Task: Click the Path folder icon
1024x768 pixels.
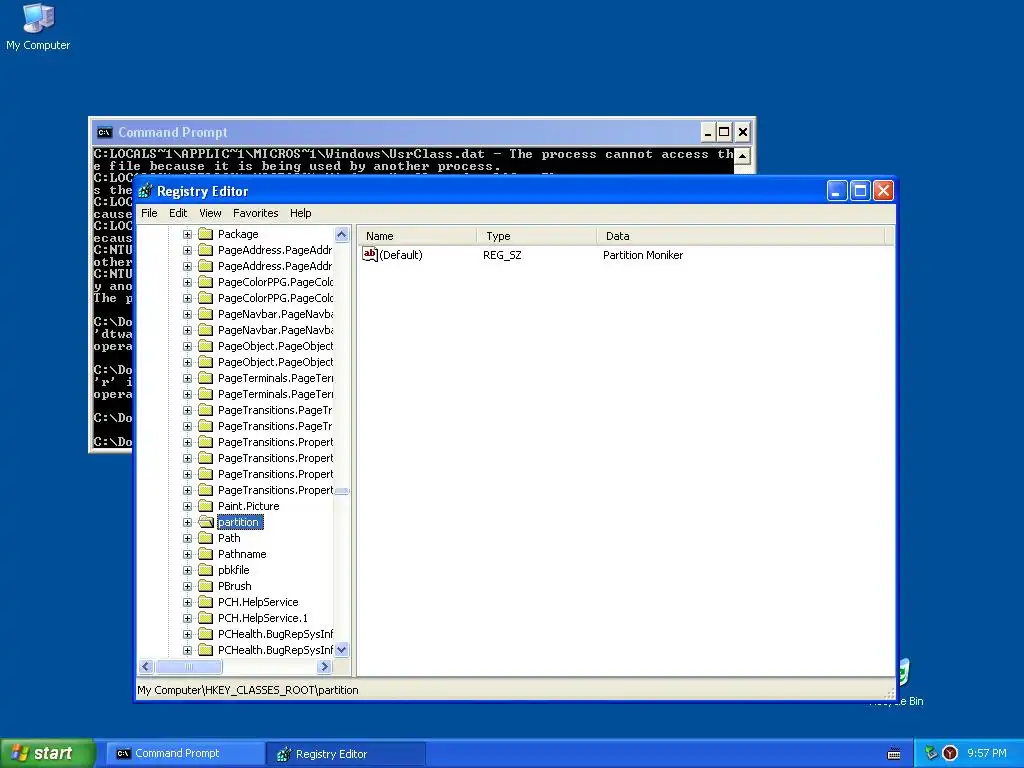Action: click(x=206, y=538)
